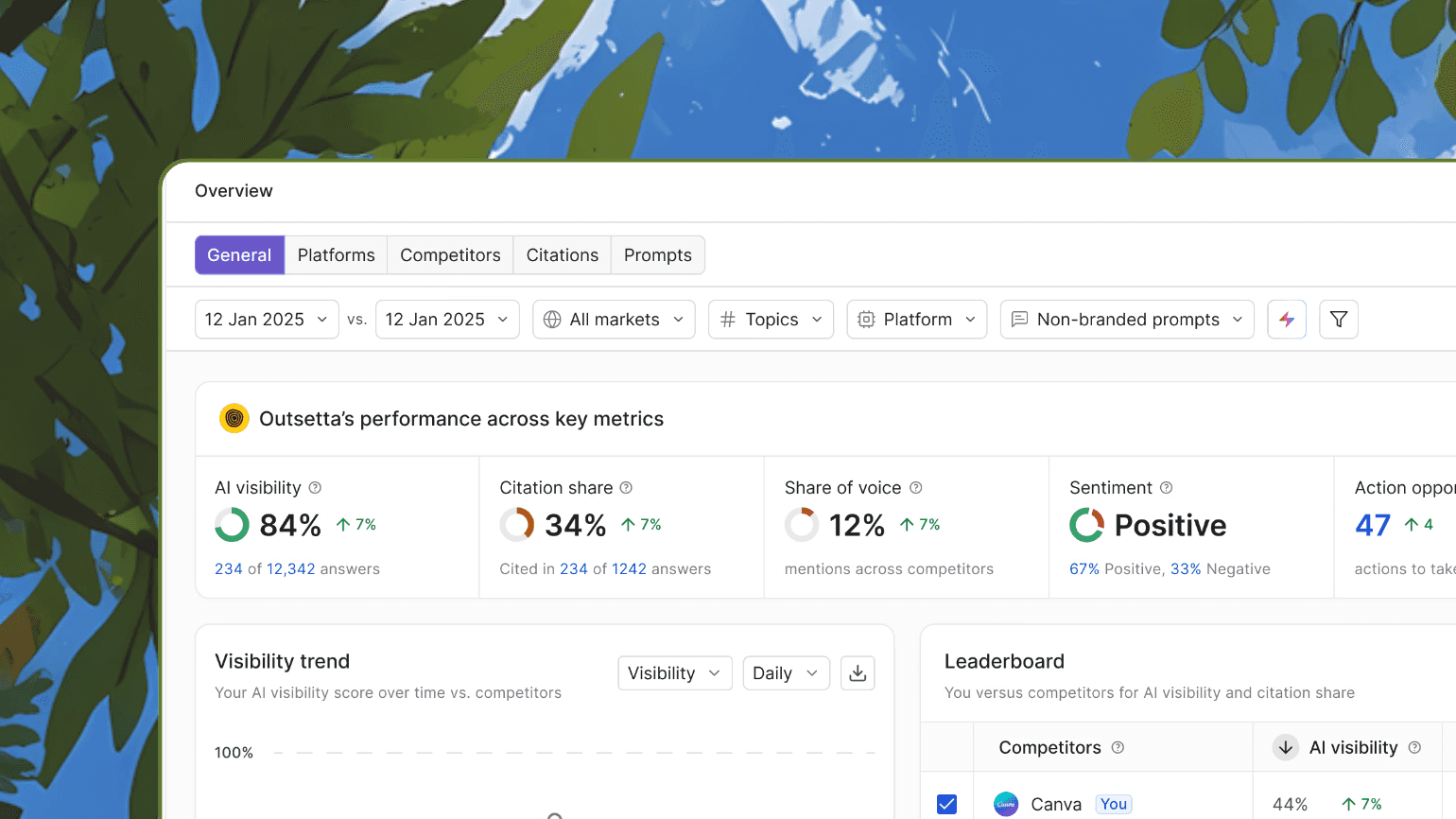Click the Sentiment help icon
The width and height of the screenshot is (1456, 819).
click(1167, 488)
